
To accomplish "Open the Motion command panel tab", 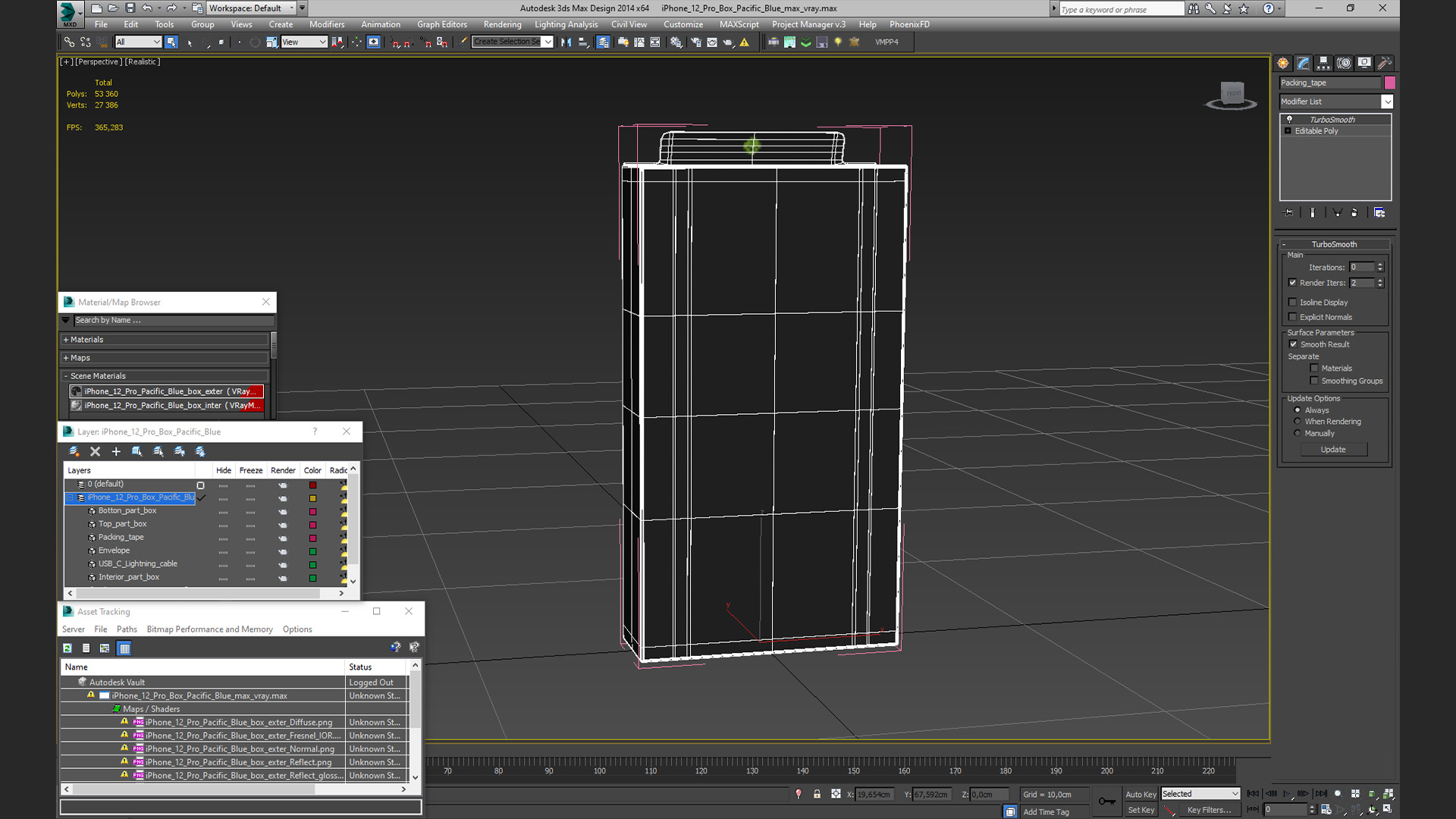I will (x=1344, y=63).
